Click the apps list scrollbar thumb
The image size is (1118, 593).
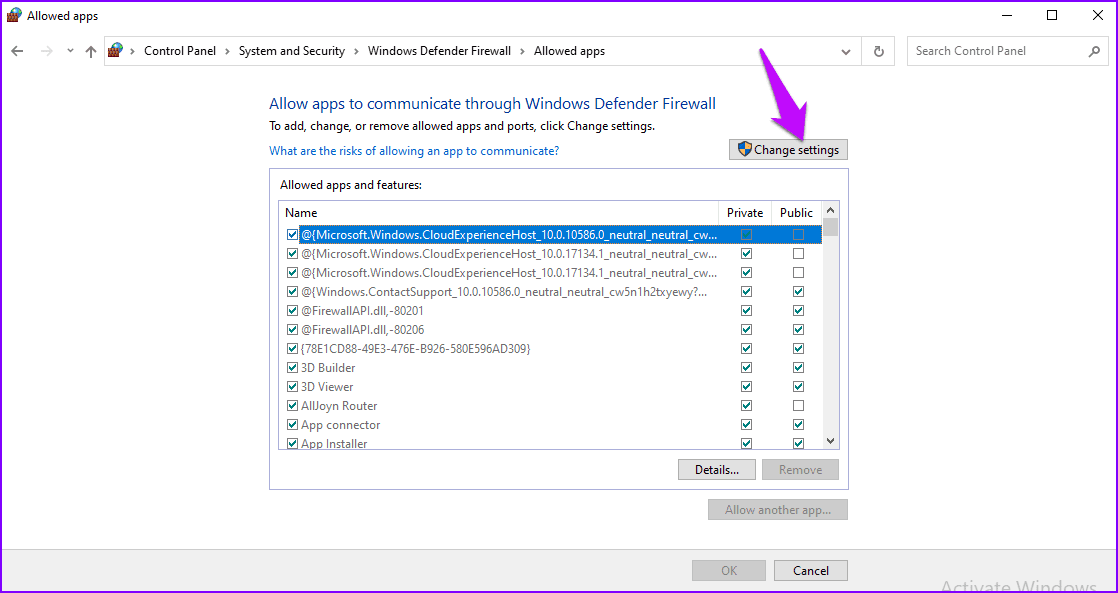click(830, 227)
